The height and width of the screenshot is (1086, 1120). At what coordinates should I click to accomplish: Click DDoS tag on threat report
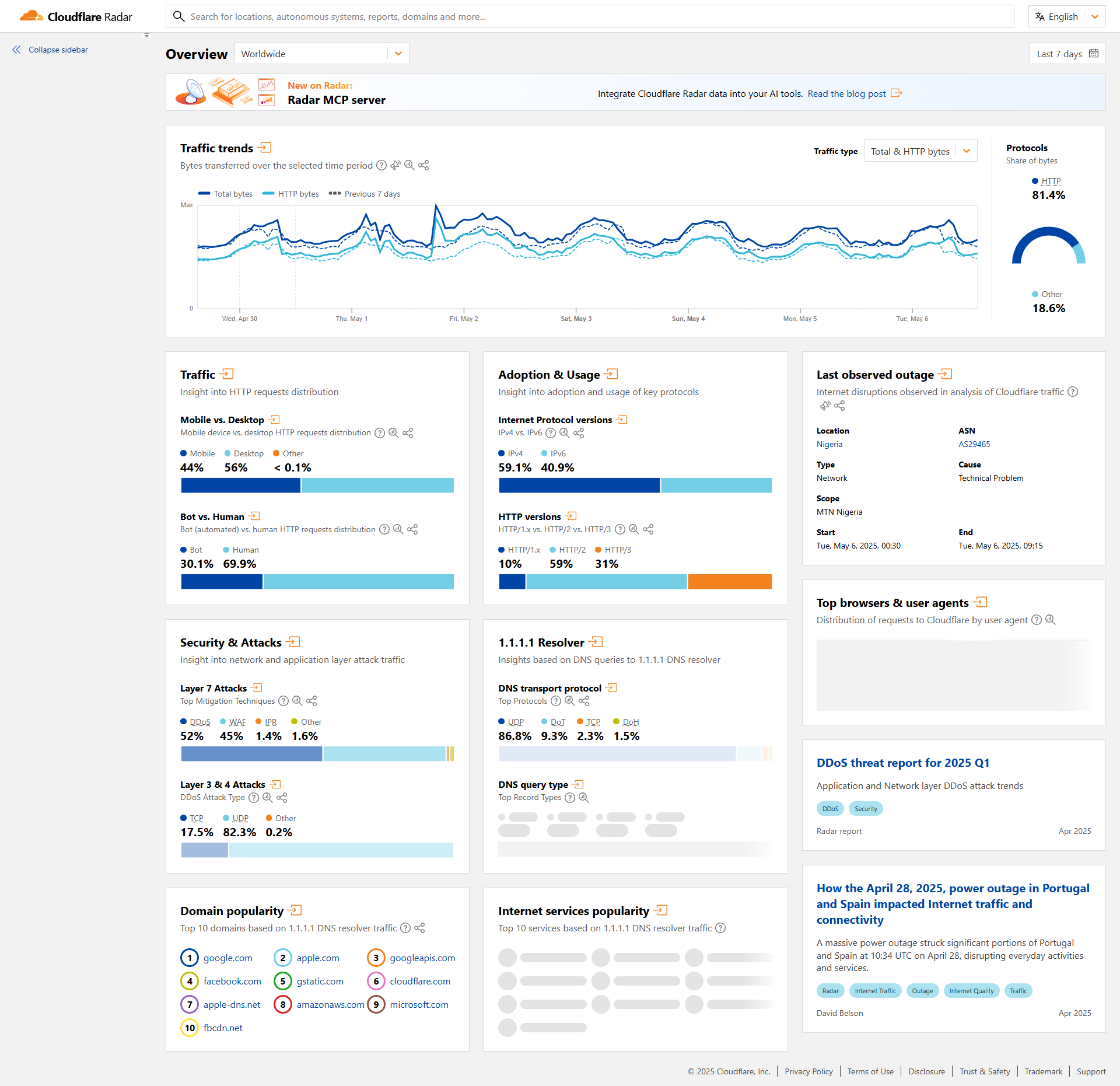tap(830, 809)
